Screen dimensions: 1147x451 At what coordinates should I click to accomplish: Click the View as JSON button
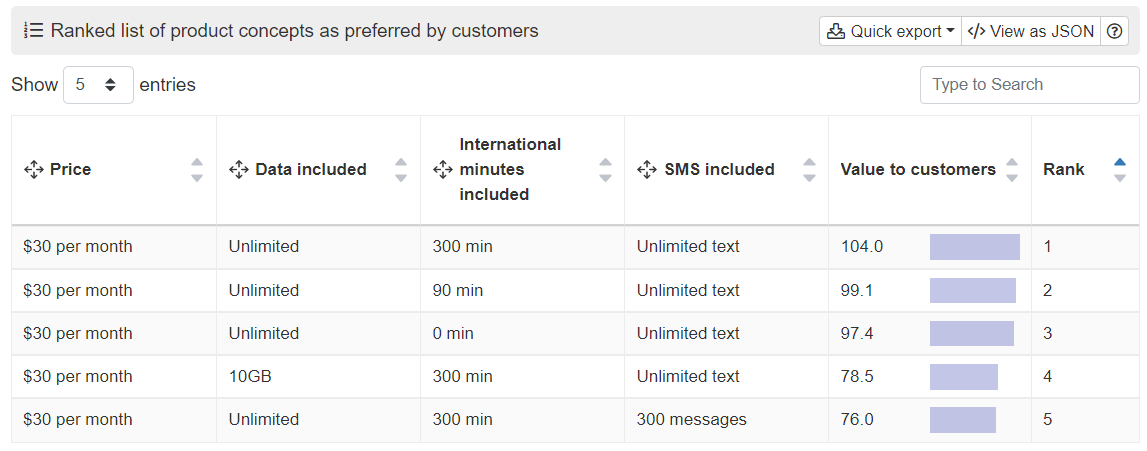click(1031, 31)
